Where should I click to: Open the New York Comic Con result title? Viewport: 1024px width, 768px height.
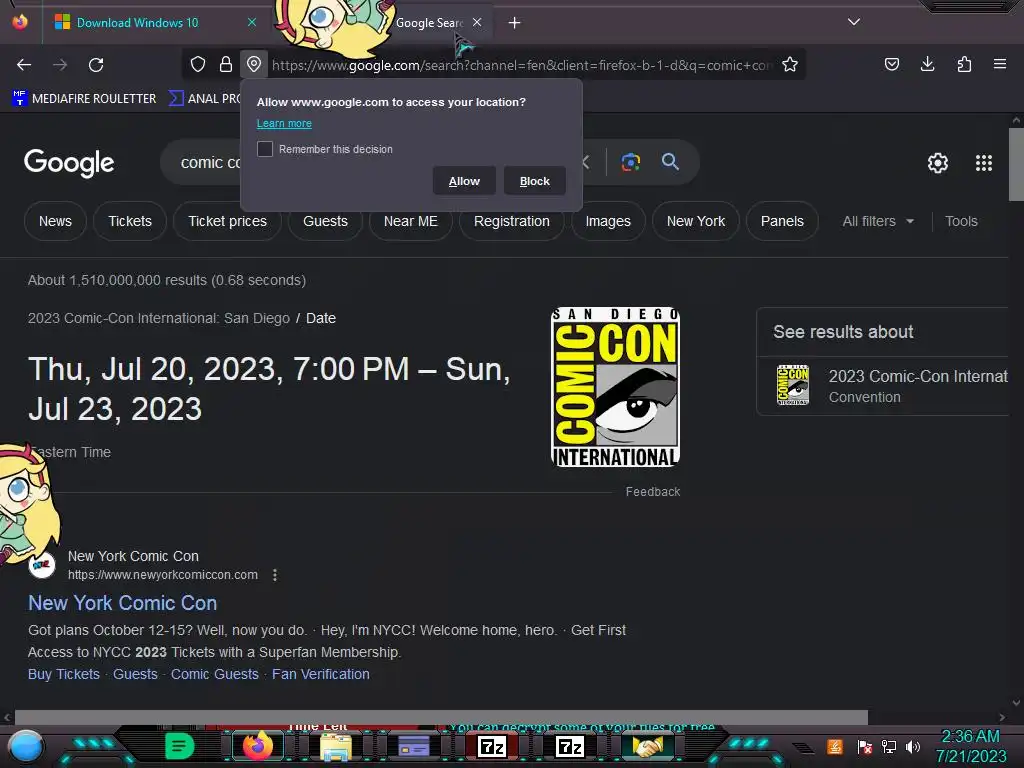pyautogui.click(x=122, y=603)
